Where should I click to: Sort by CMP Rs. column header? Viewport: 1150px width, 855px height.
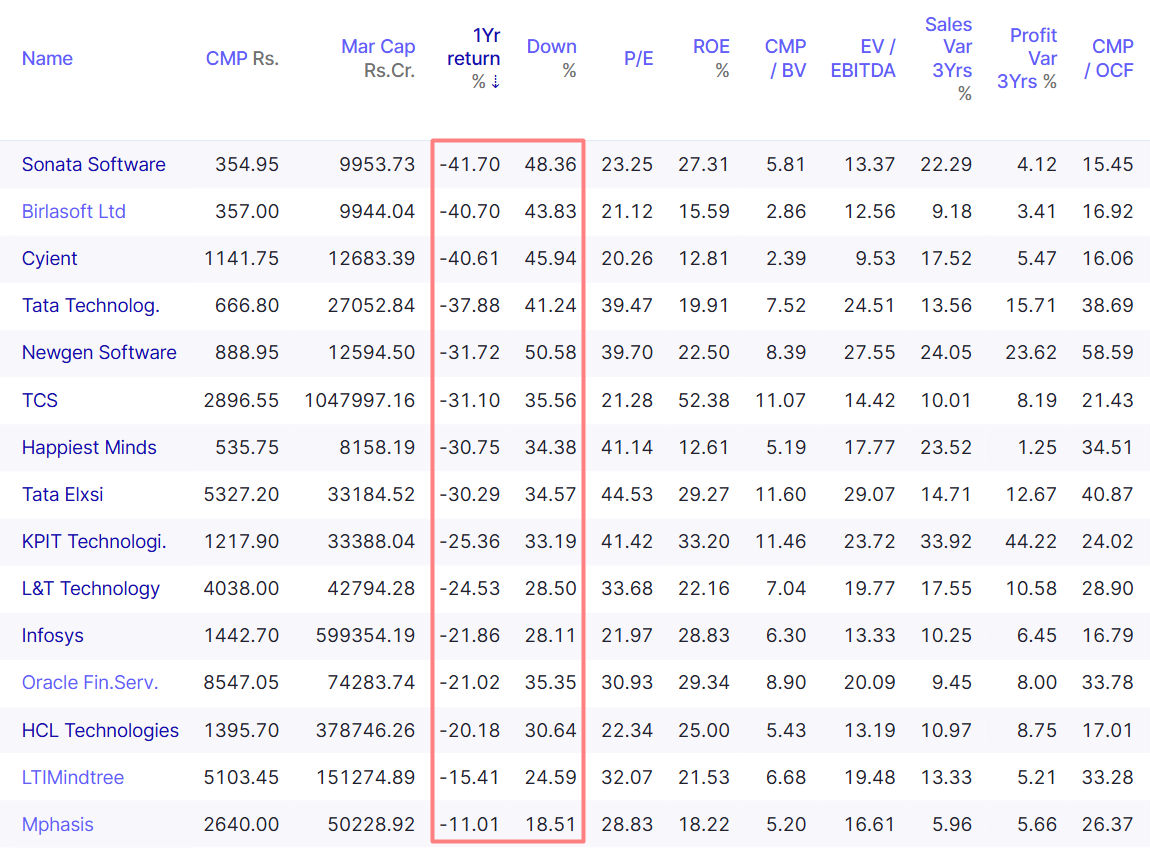(x=242, y=59)
